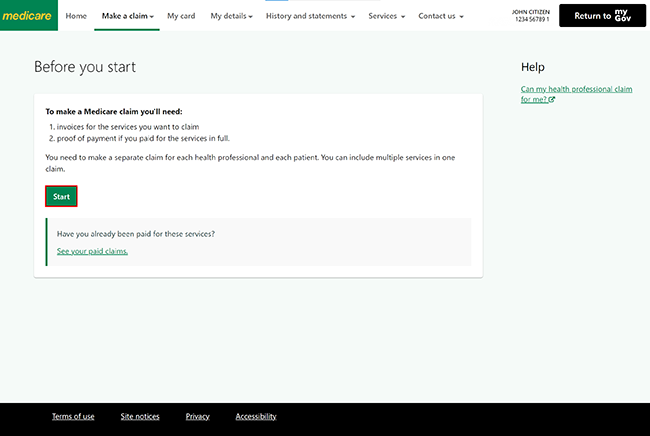Click the medicare logo
The height and width of the screenshot is (436, 650).
28,15
